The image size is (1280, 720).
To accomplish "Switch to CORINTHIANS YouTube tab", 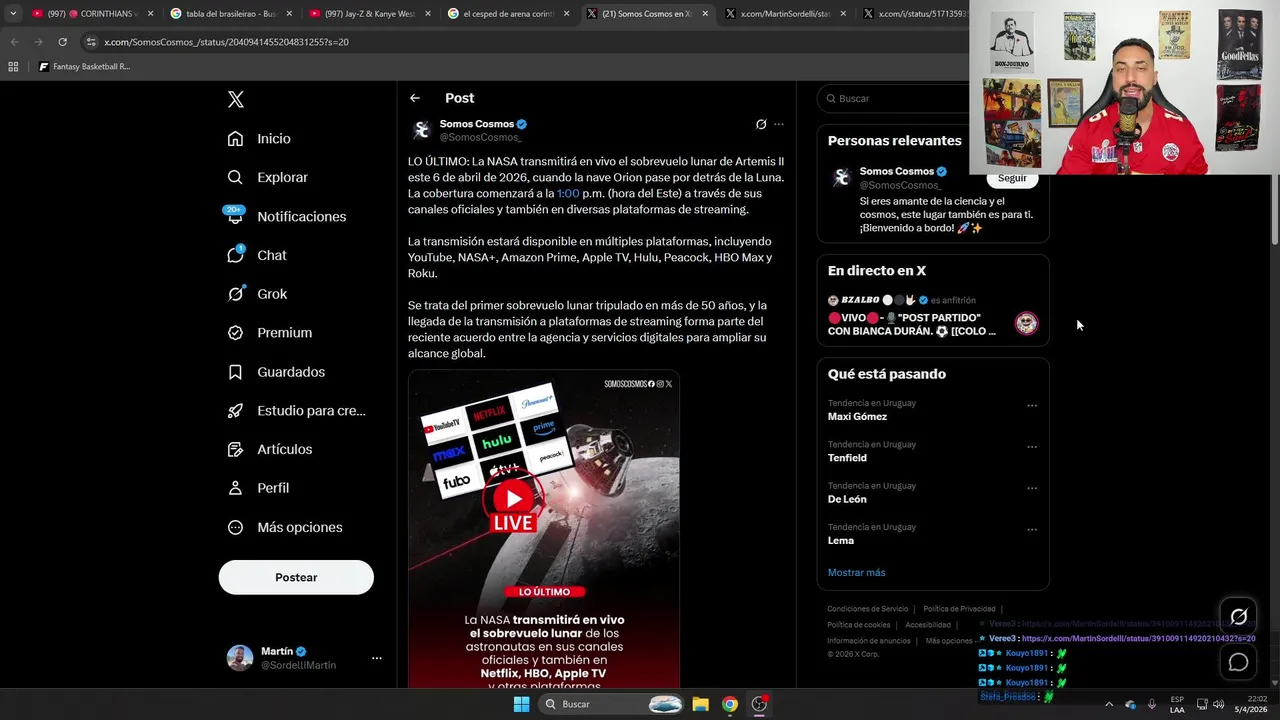I will [92, 14].
